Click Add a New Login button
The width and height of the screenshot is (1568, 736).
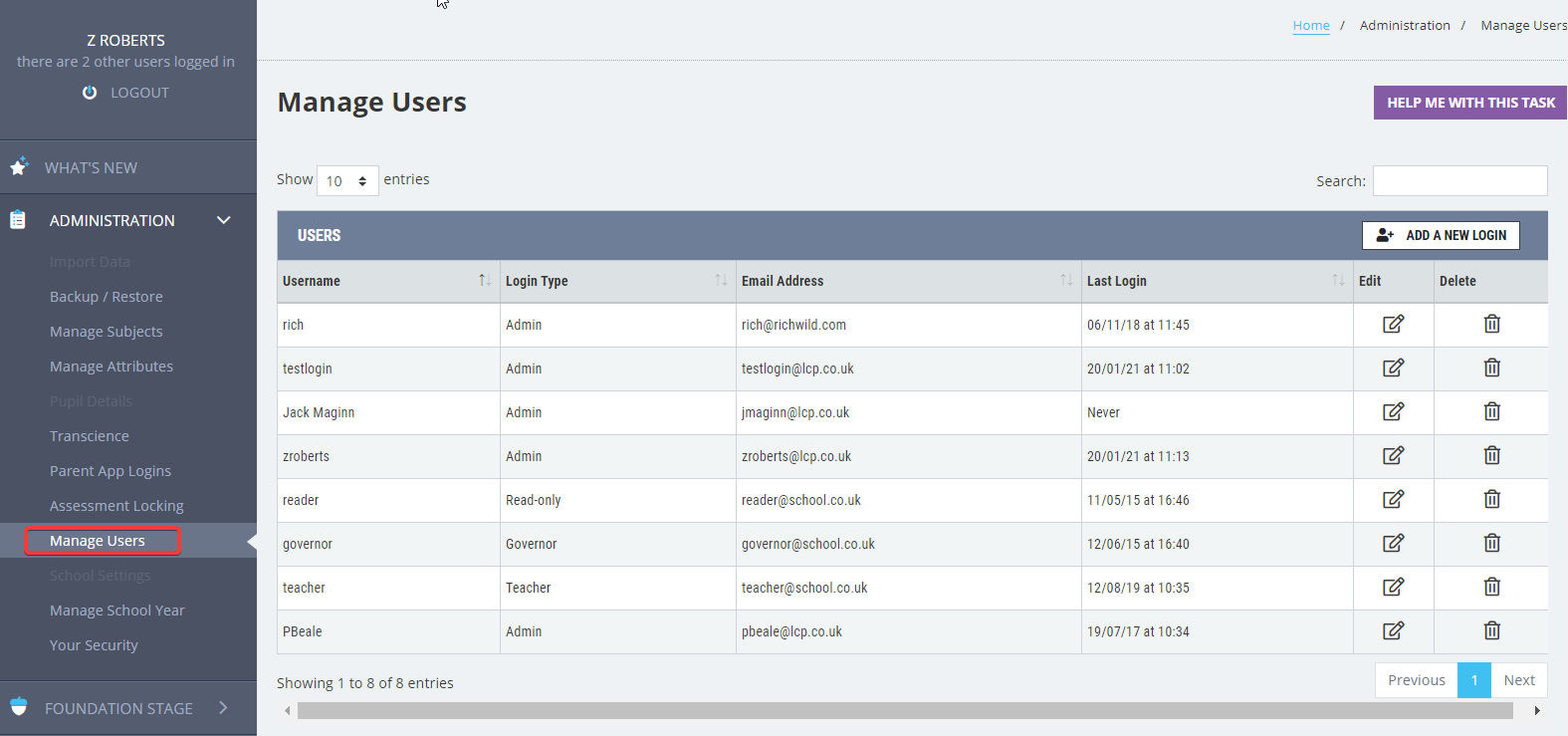[x=1441, y=235]
